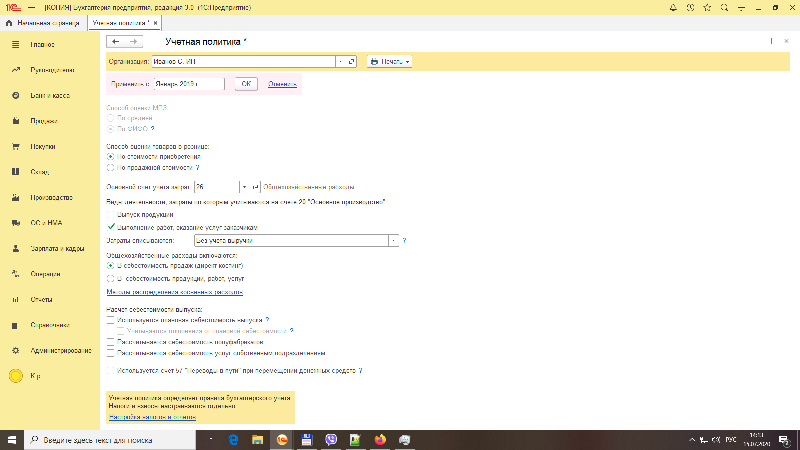This screenshot has width=800, height=450.
Task: Enable own divisions services cost checkbox
Action: (x=111, y=353)
